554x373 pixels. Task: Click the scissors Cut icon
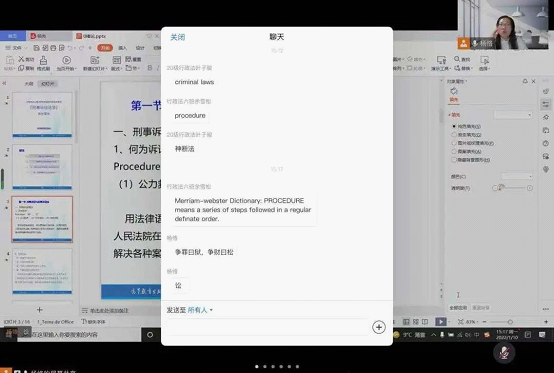point(22,59)
